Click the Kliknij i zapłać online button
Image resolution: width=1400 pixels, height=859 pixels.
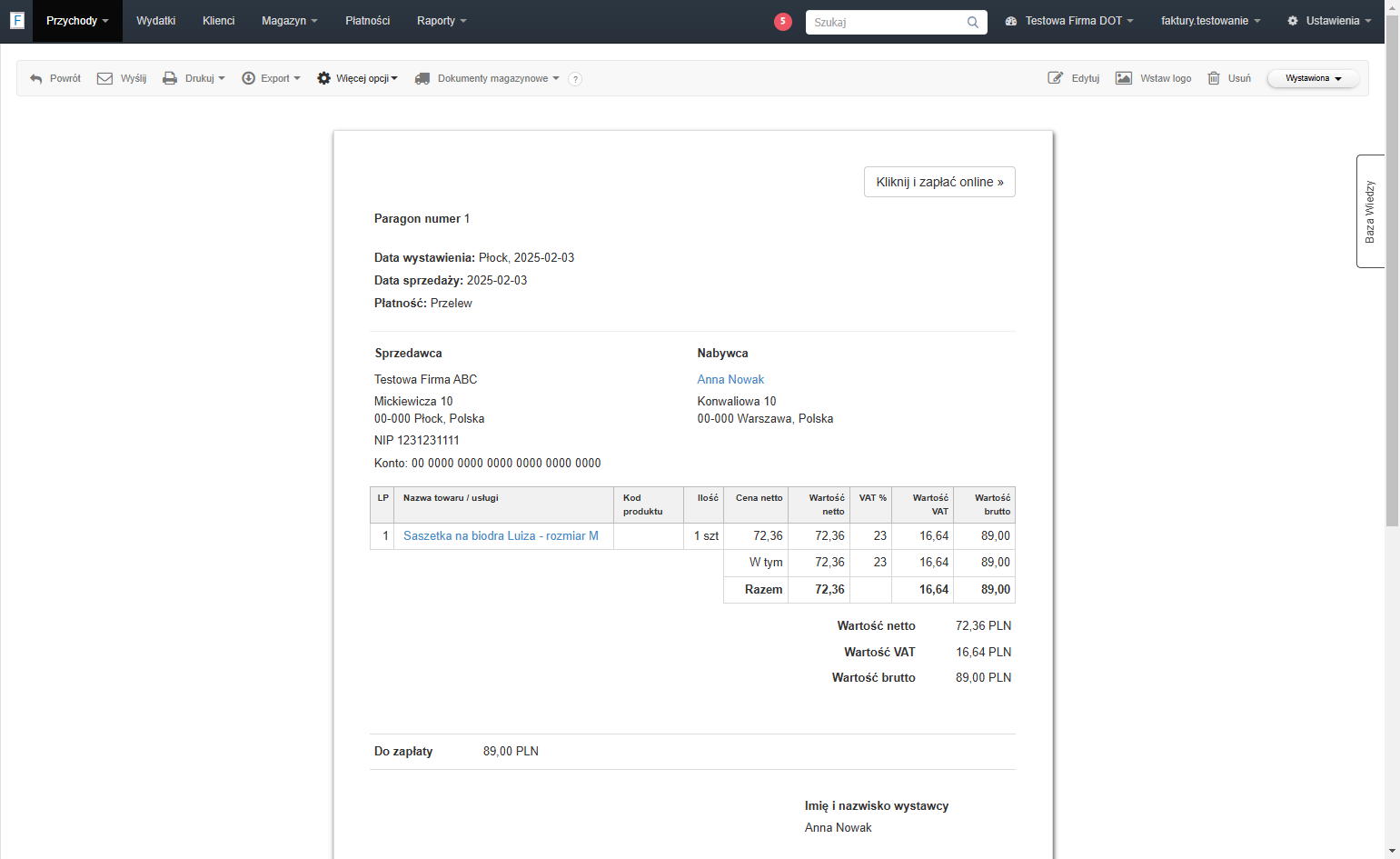pyautogui.click(x=939, y=182)
